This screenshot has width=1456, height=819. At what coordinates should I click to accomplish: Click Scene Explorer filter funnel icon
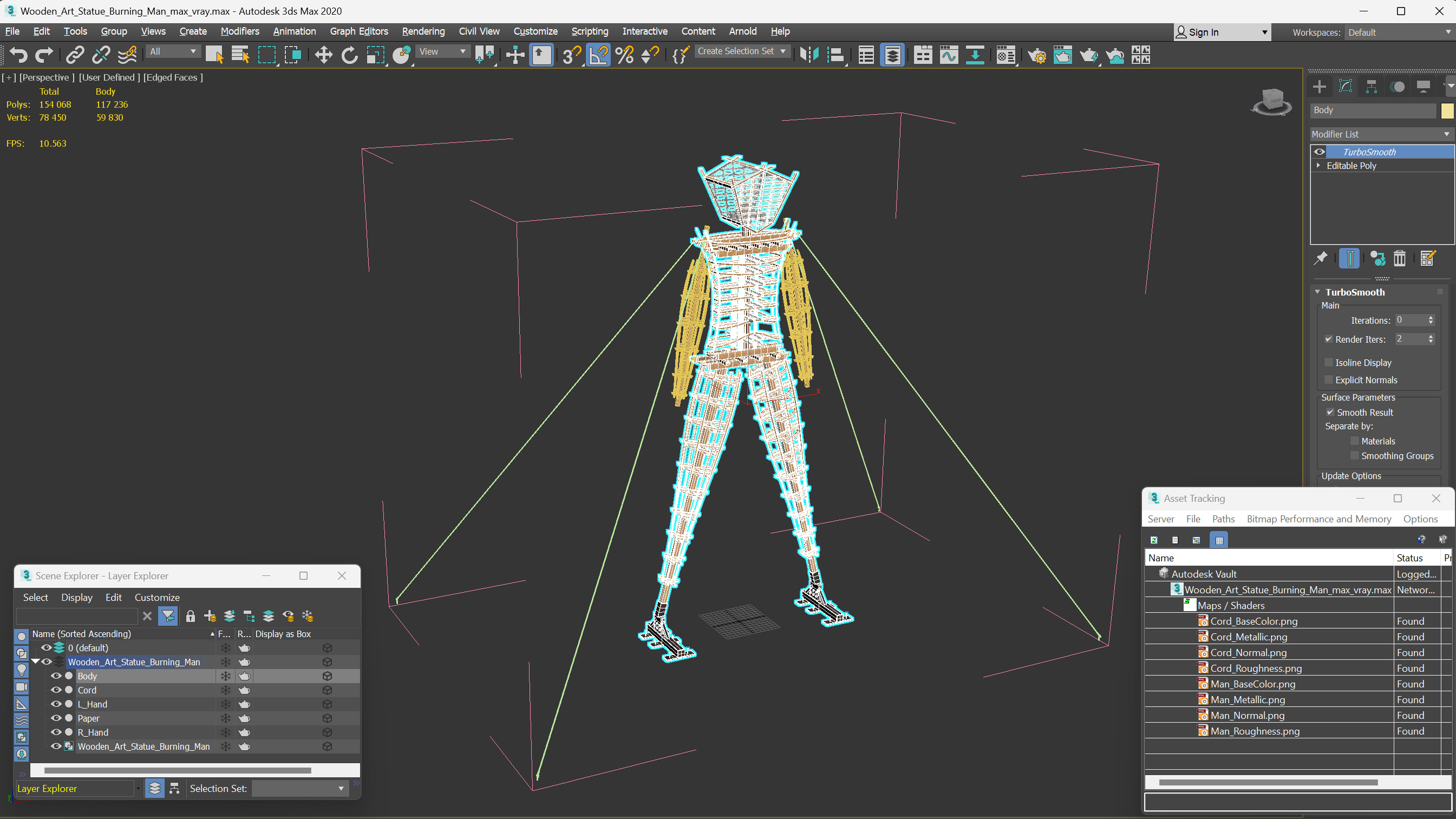[168, 615]
